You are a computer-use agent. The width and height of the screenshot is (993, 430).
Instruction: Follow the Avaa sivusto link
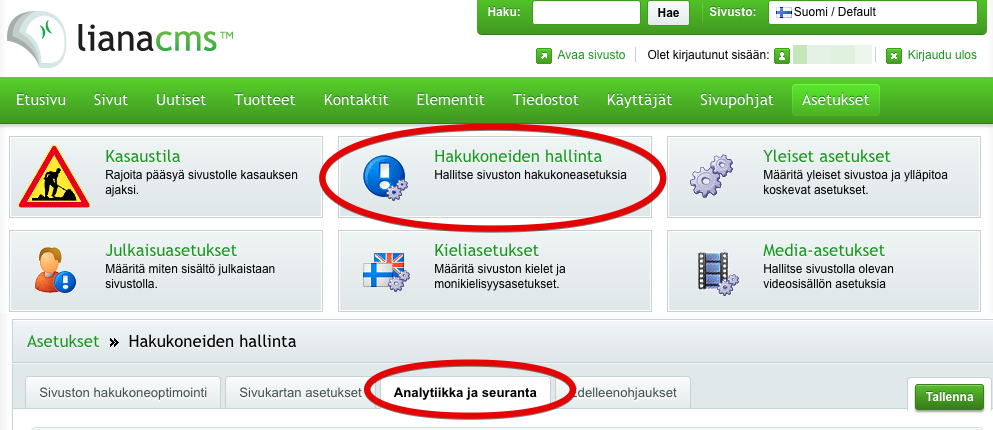coord(591,55)
